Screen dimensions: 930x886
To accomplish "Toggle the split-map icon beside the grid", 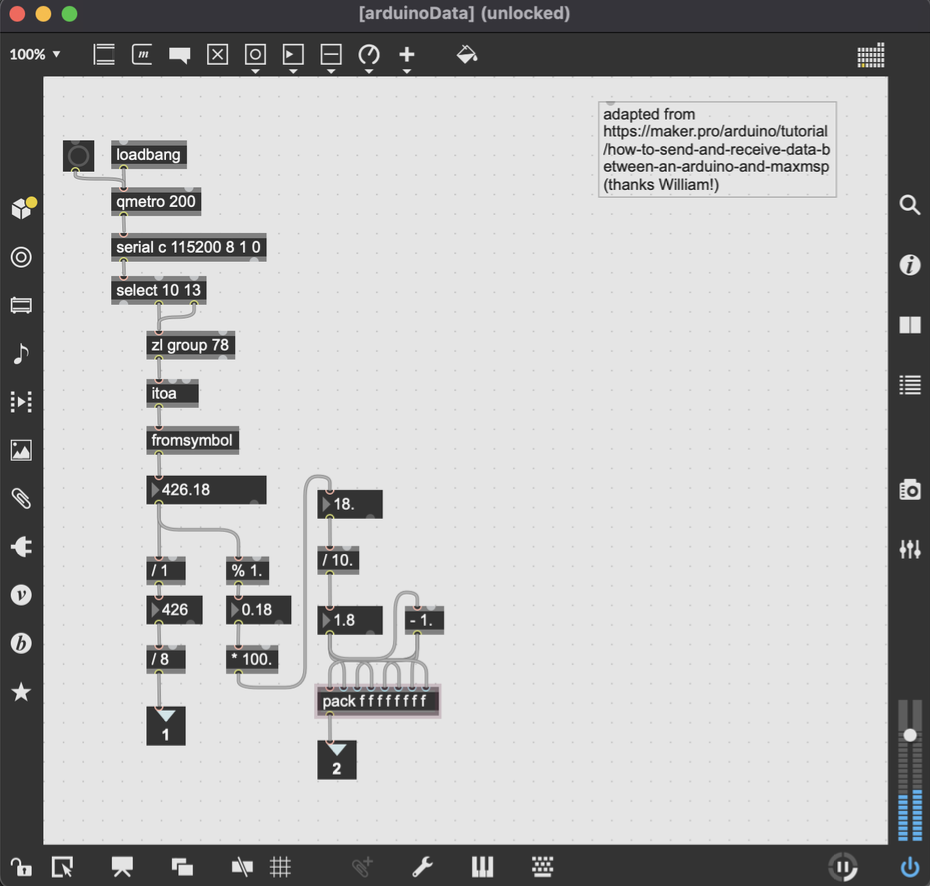I will click(242, 868).
